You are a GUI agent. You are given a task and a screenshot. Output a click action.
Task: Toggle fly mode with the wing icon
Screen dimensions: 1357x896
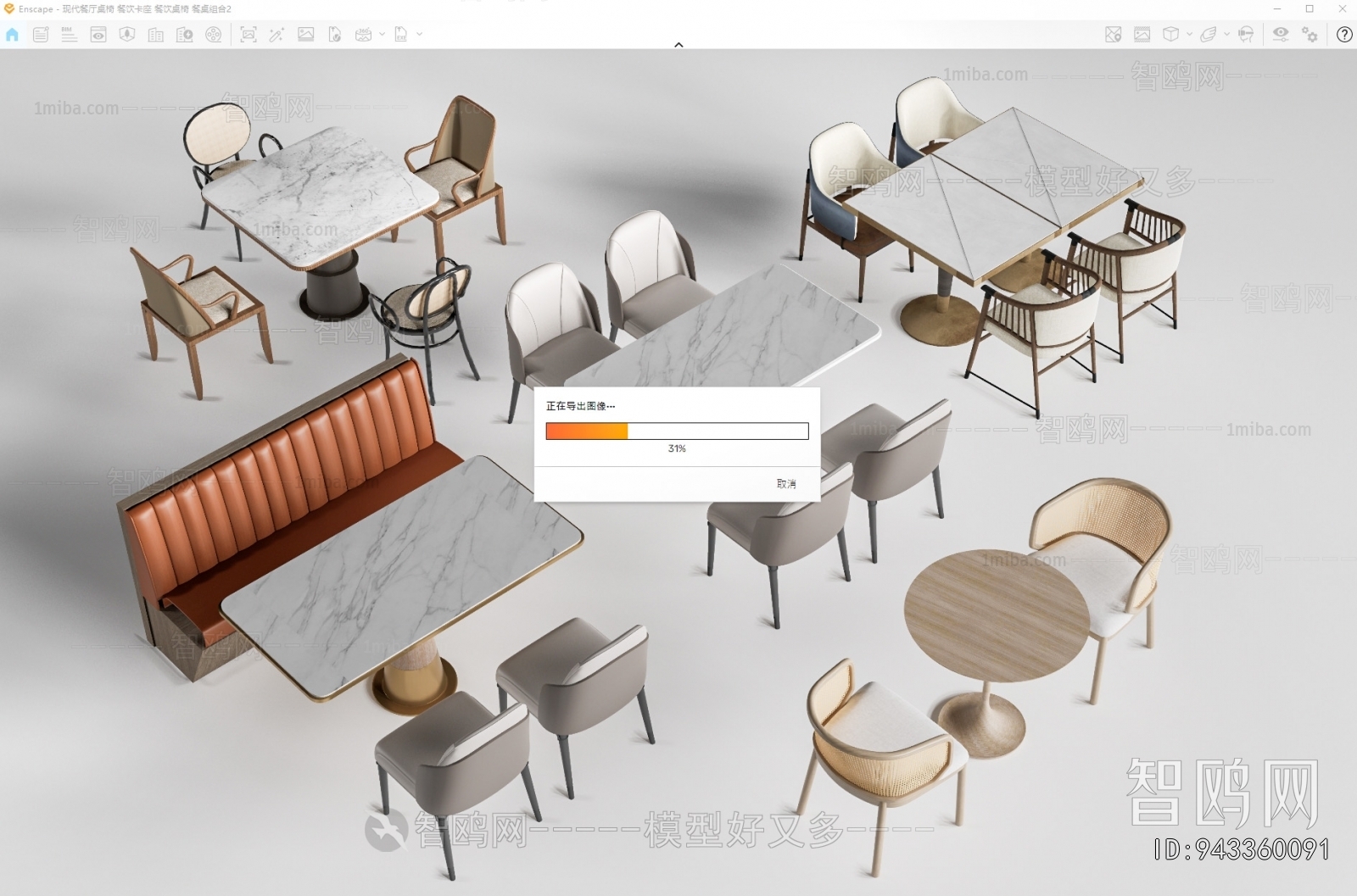1209,35
